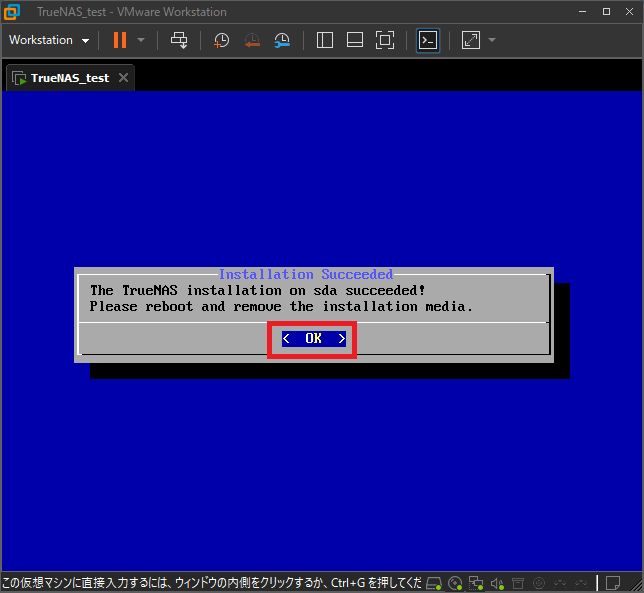
Task: Click the grayed-out camera device status icon
Action: 539,583
